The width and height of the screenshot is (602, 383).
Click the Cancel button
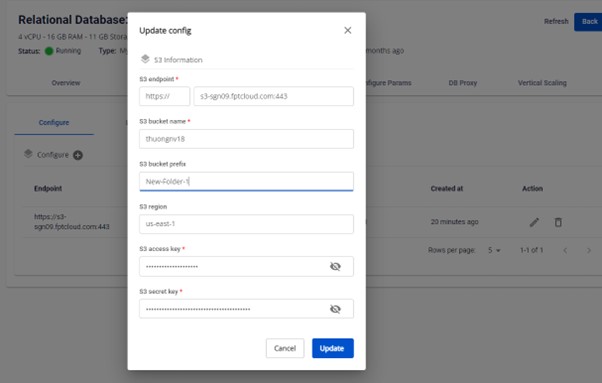pos(285,348)
